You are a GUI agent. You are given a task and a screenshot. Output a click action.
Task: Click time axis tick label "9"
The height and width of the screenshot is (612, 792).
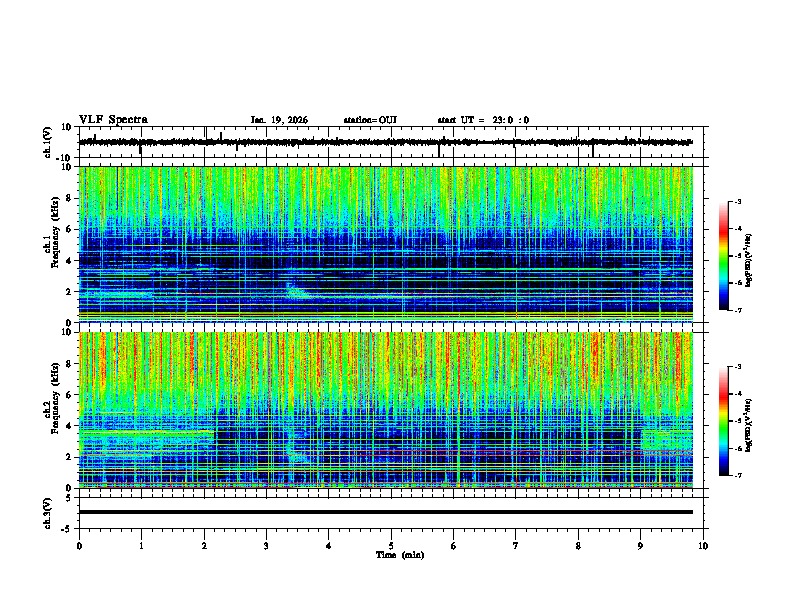640,546
